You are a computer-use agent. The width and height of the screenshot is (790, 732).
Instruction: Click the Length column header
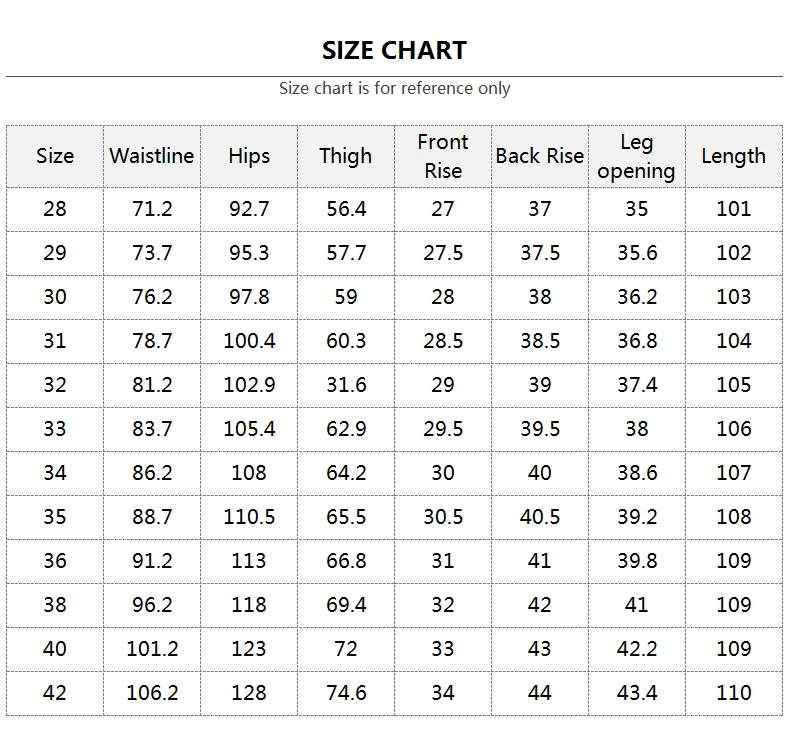pyautogui.click(x=733, y=156)
